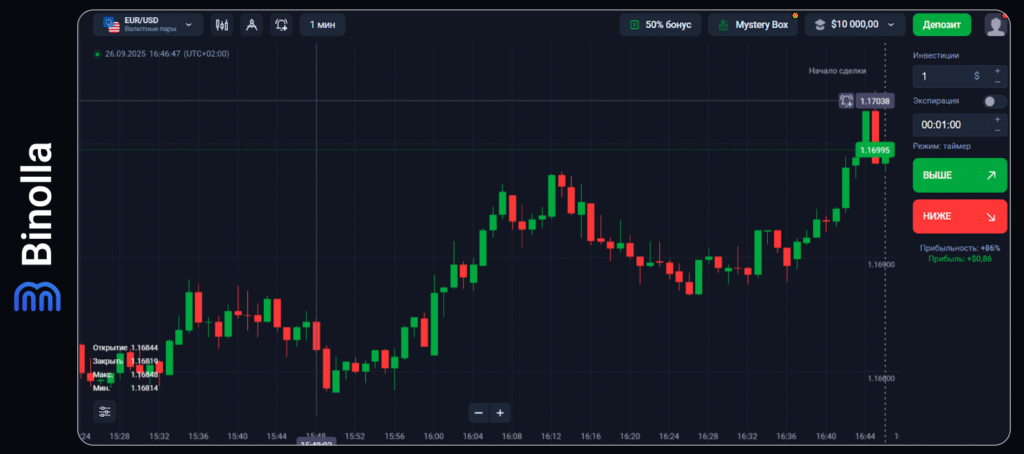
Task: Add alert at 1.17038 price level
Action: point(846,101)
